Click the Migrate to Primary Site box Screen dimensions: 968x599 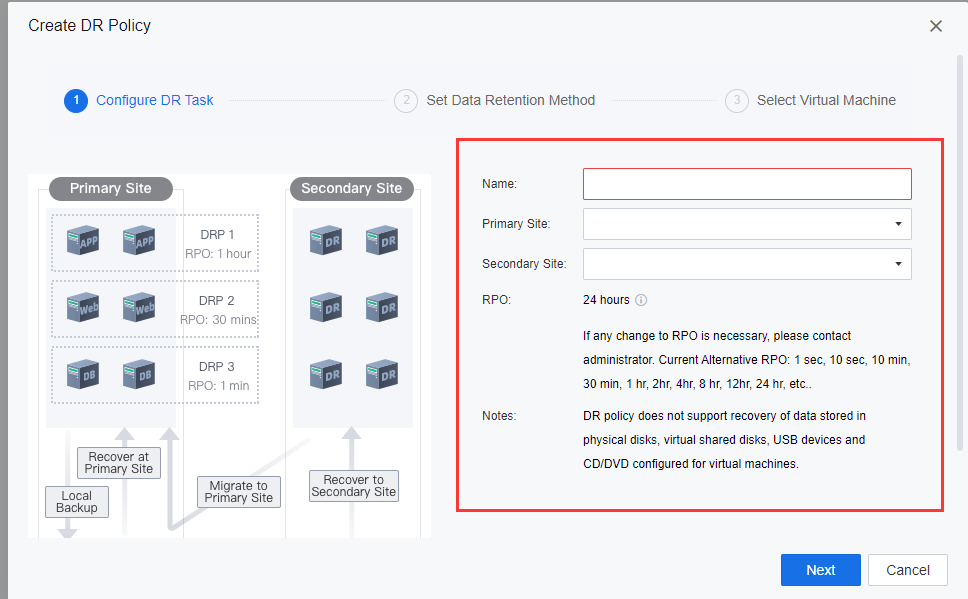[238, 492]
